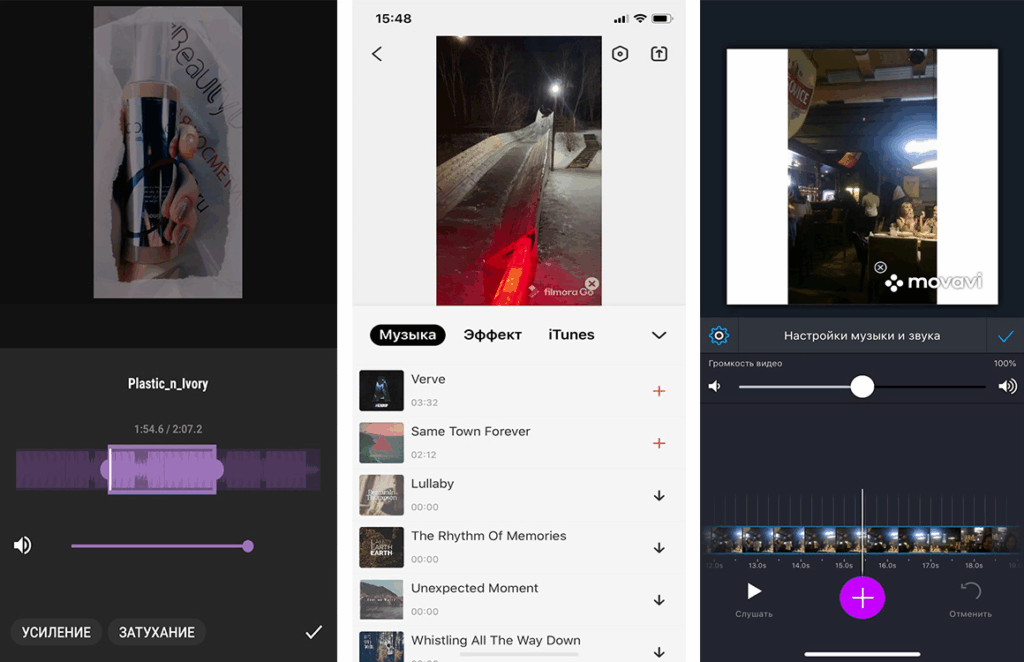This screenshot has width=1024, height=662.
Task: Remove the Movavi watermark via X
Action: coord(880,267)
